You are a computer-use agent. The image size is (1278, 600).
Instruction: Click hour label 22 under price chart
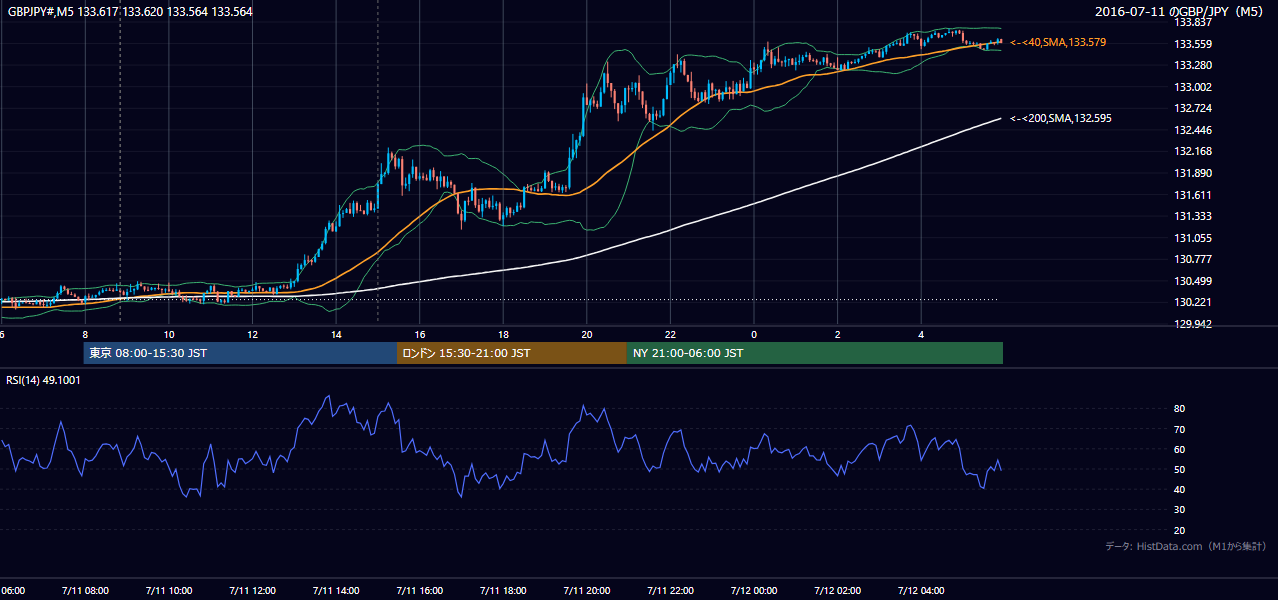(670, 334)
